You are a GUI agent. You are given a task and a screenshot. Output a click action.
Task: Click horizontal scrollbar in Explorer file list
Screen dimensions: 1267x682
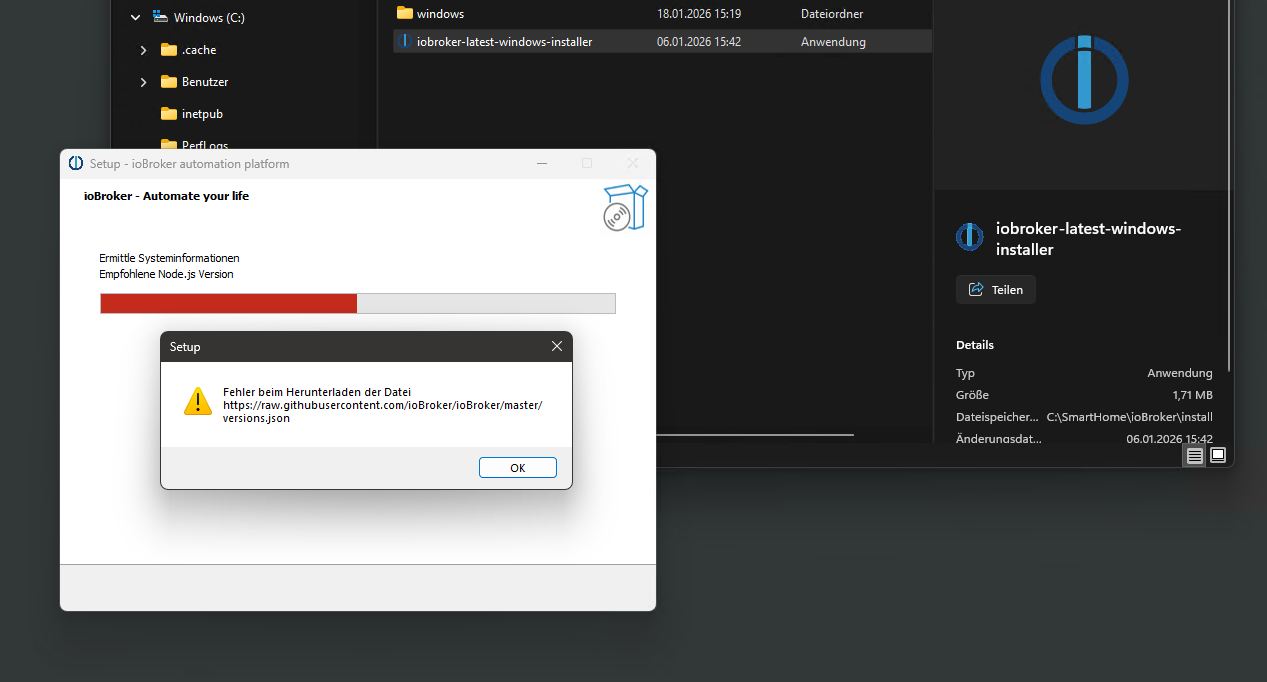pos(755,435)
